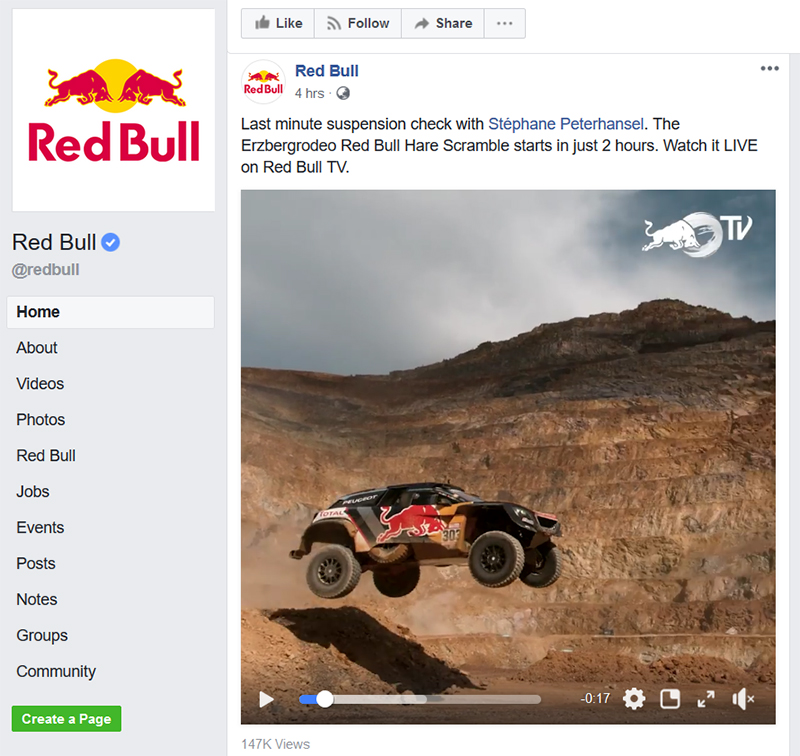Viewport: 800px width, 756px height.
Task: Play the Red Bull video
Action: coord(266,699)
